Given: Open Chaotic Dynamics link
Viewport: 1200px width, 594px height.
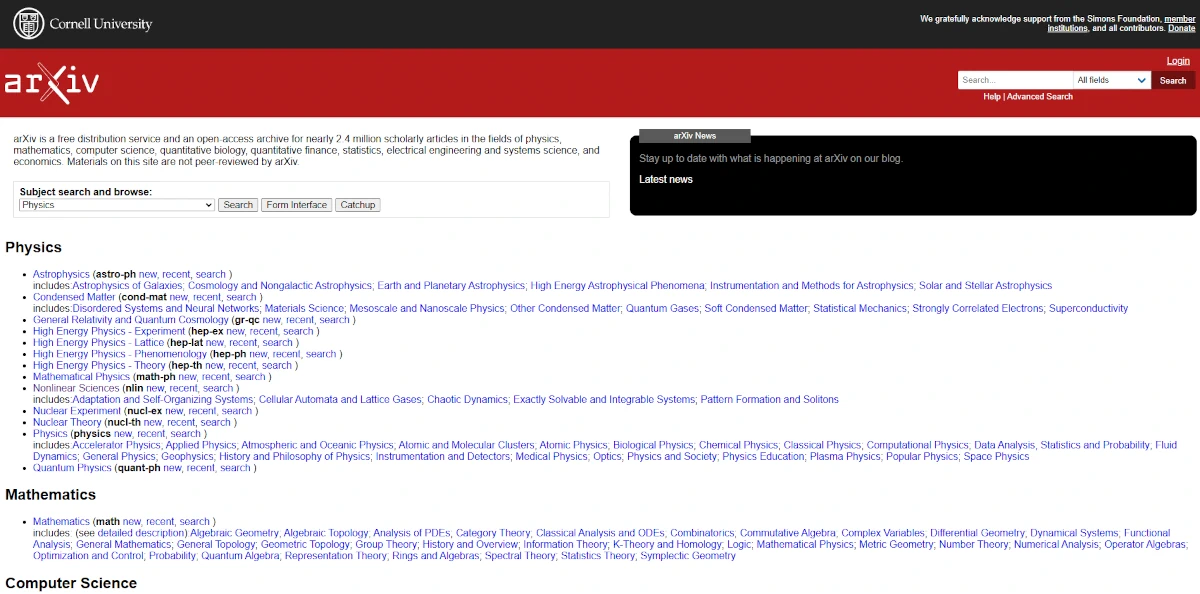Looking at the screenshot, I should click(x=467, y=400).
